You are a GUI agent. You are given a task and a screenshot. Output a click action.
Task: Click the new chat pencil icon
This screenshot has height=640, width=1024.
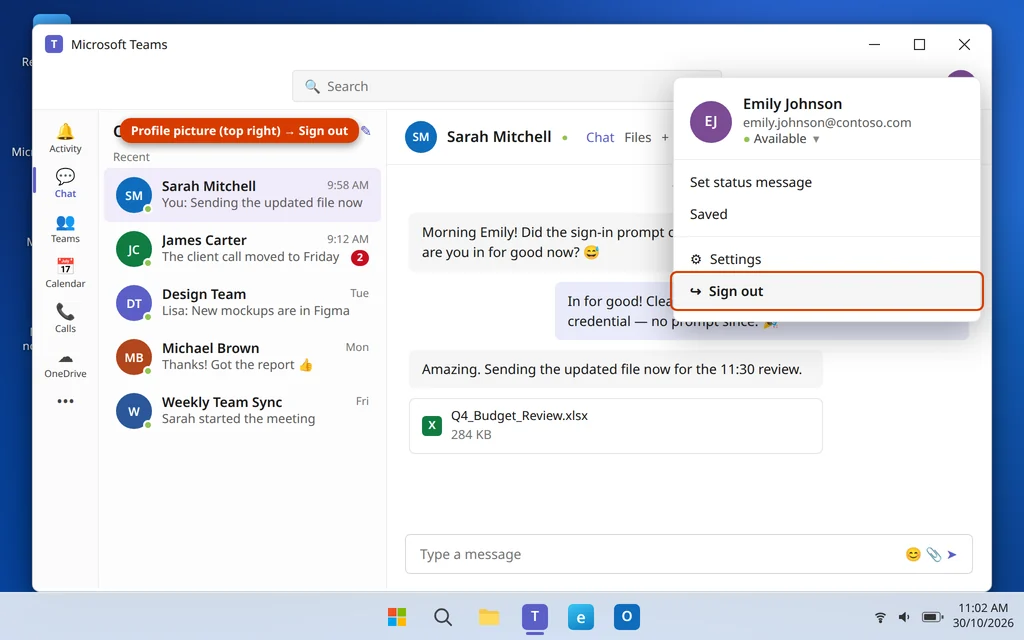coord(366,131)
